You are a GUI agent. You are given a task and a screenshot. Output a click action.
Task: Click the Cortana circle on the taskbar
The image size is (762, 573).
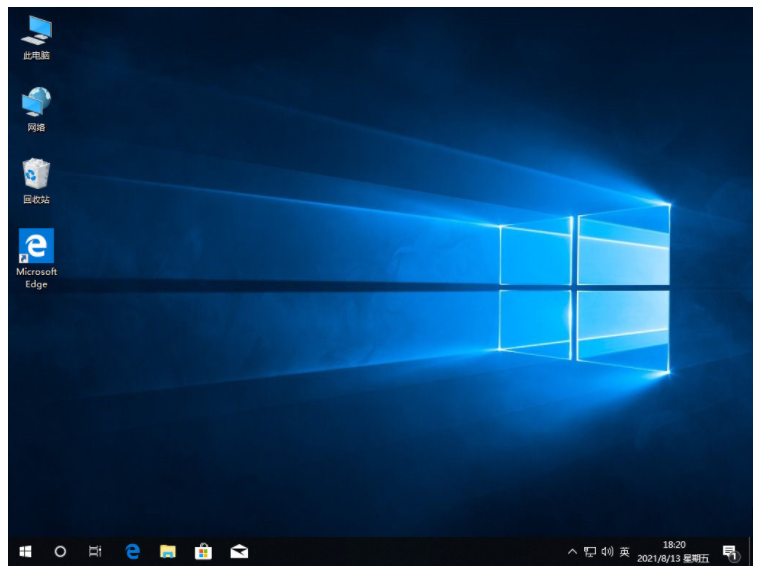[x=60, y=551]
